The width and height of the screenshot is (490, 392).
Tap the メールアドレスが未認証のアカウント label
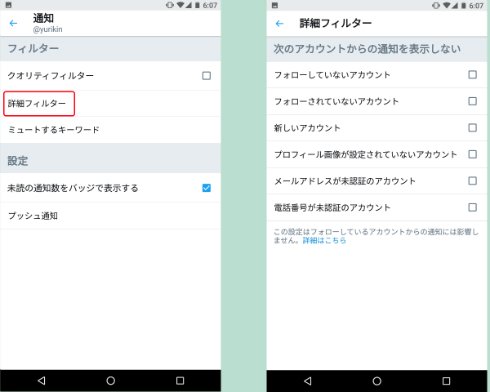(x=345, y=181)
